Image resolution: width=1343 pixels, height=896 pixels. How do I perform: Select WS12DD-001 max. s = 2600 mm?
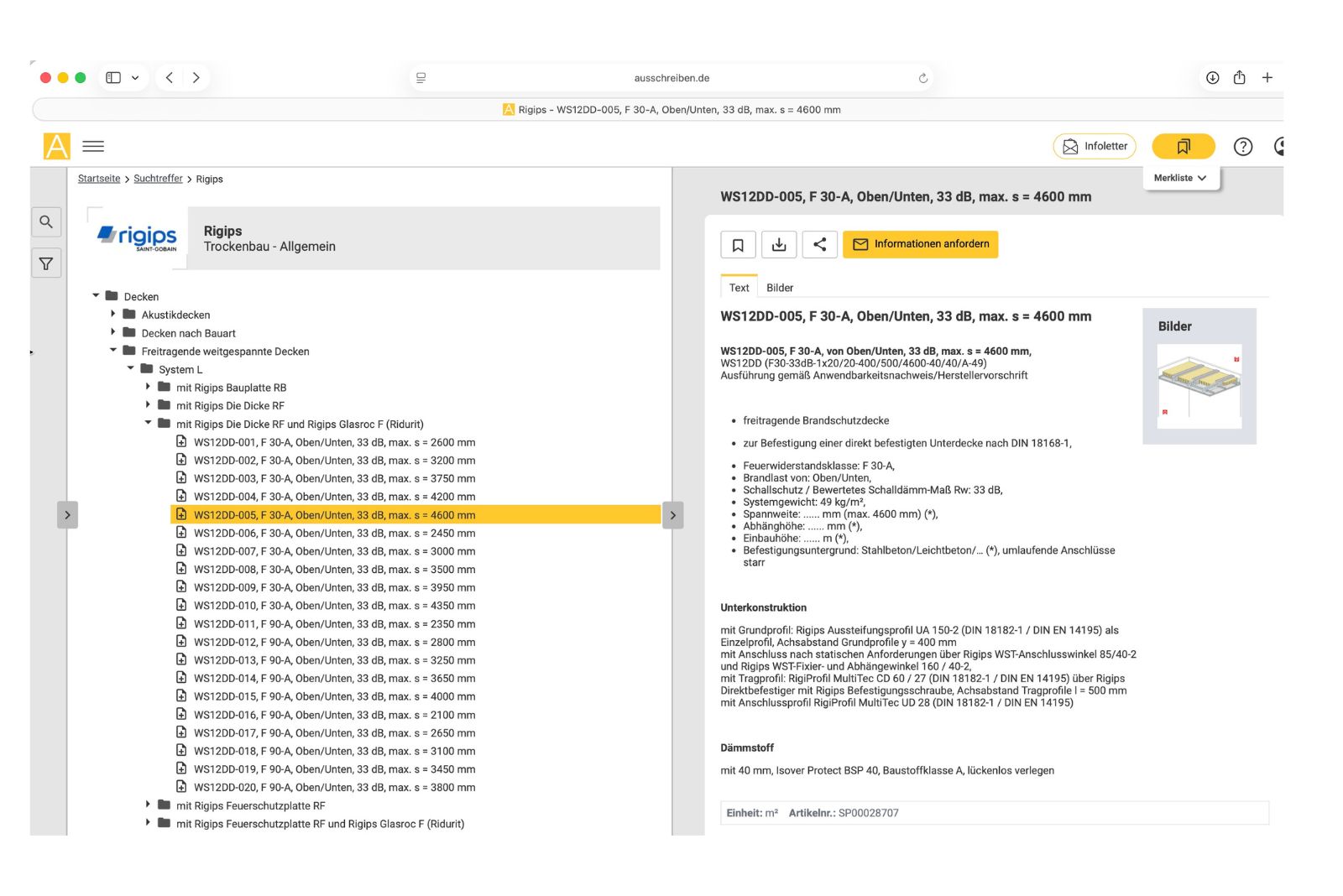(x=334, y=442)
